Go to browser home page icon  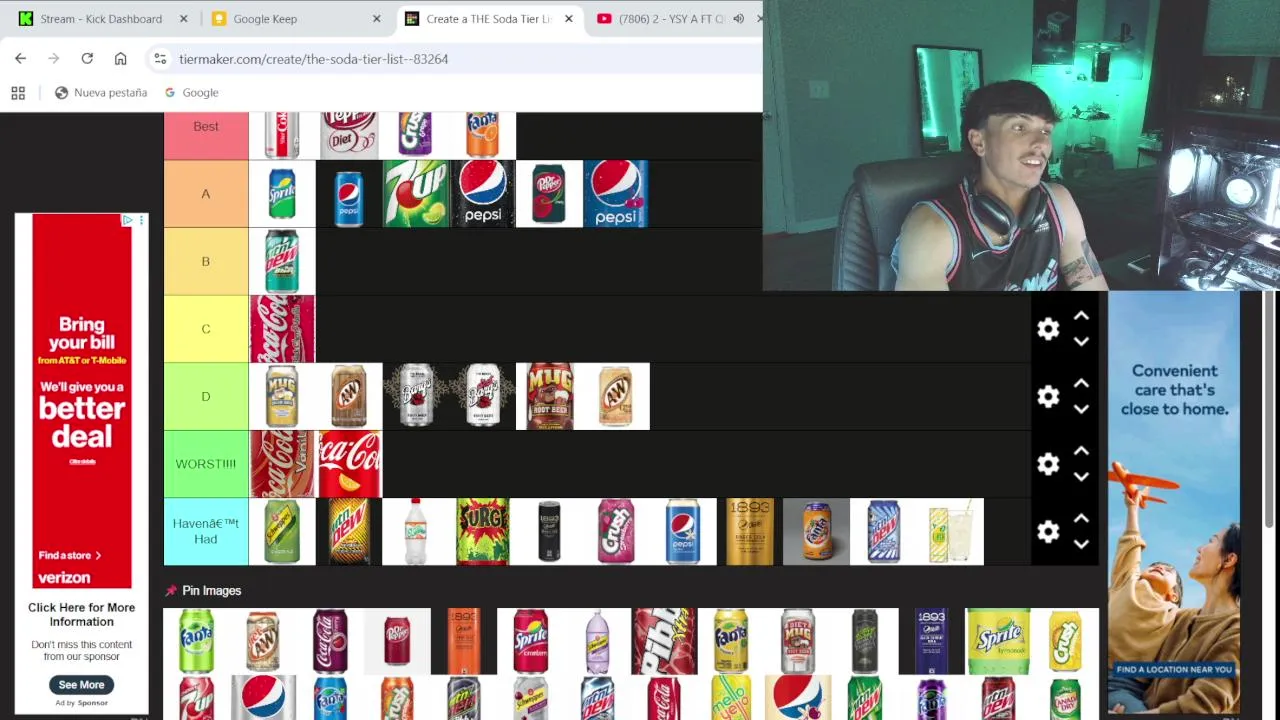120,59
